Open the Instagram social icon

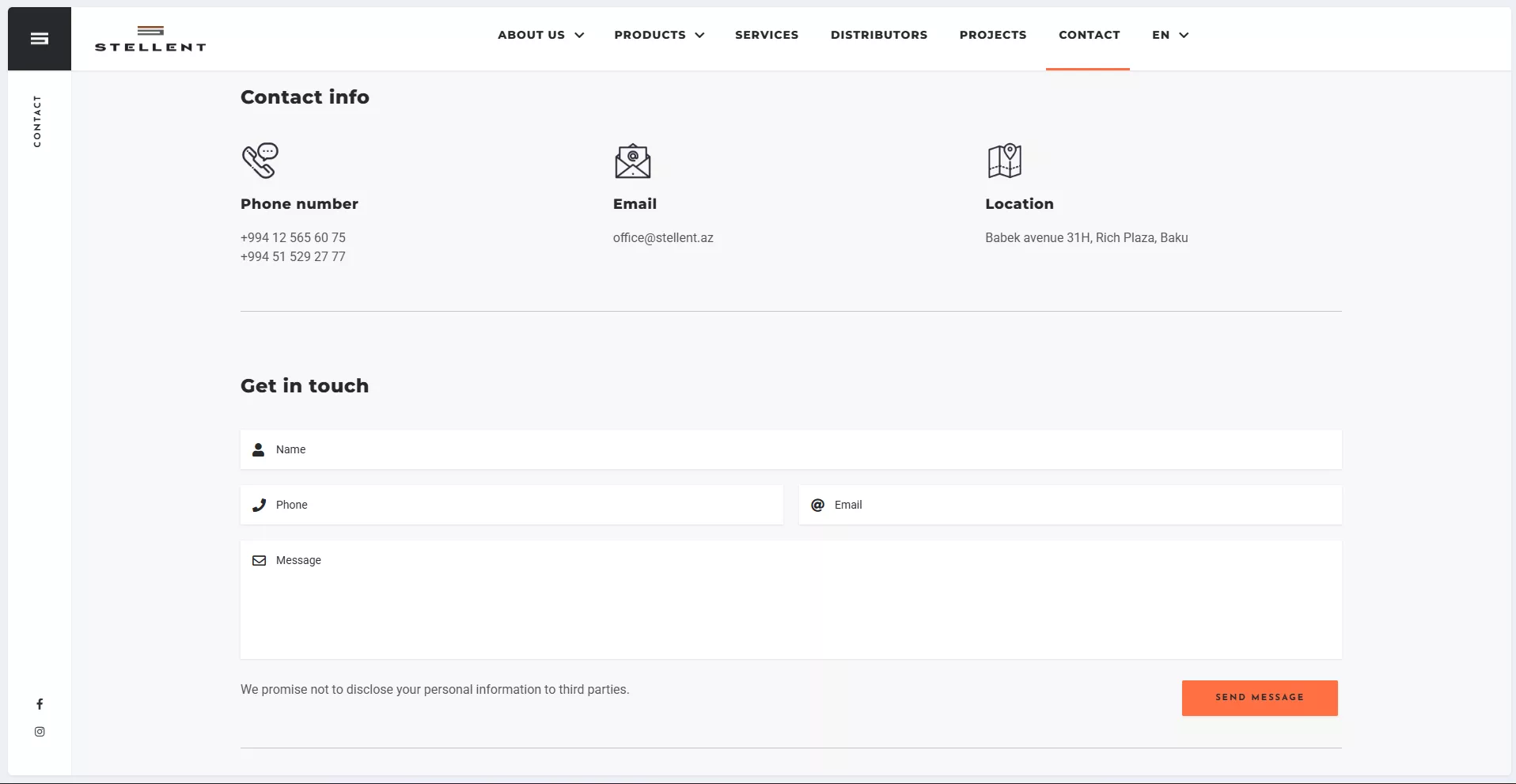(x=40, y=732)
